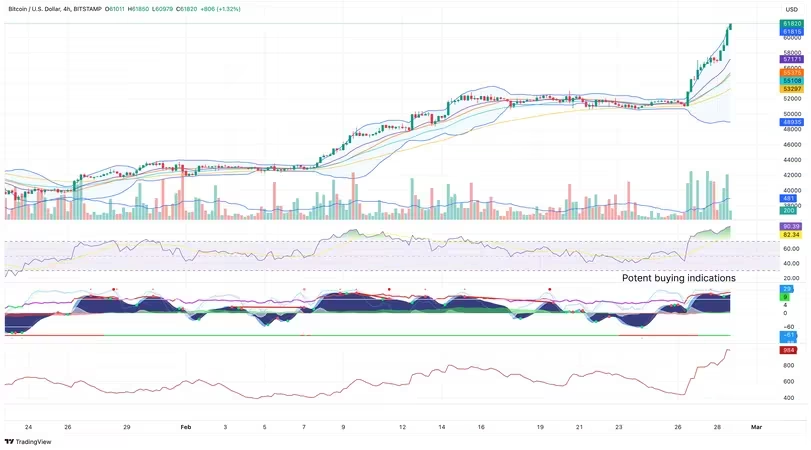
Task: Click the blue 48935 lower band tag
Action: point(792,122)
